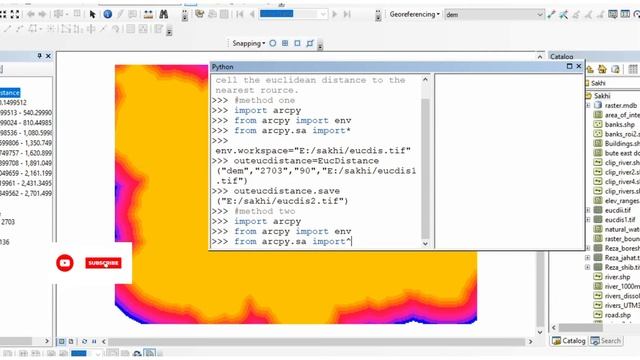Select the 2703 label in table of contents
640x360 pixels.
(x=8, y=222)
